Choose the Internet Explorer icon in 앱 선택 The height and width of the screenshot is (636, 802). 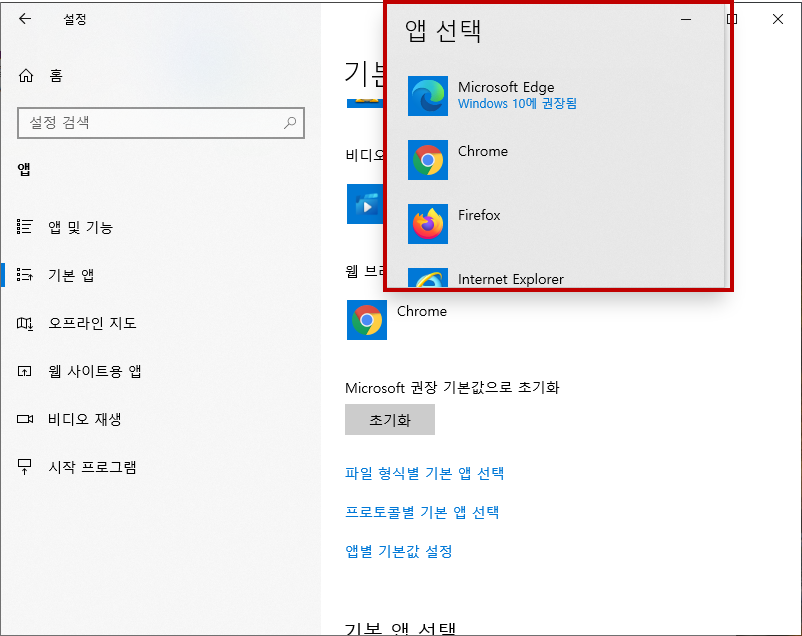[x=428, y=278]
